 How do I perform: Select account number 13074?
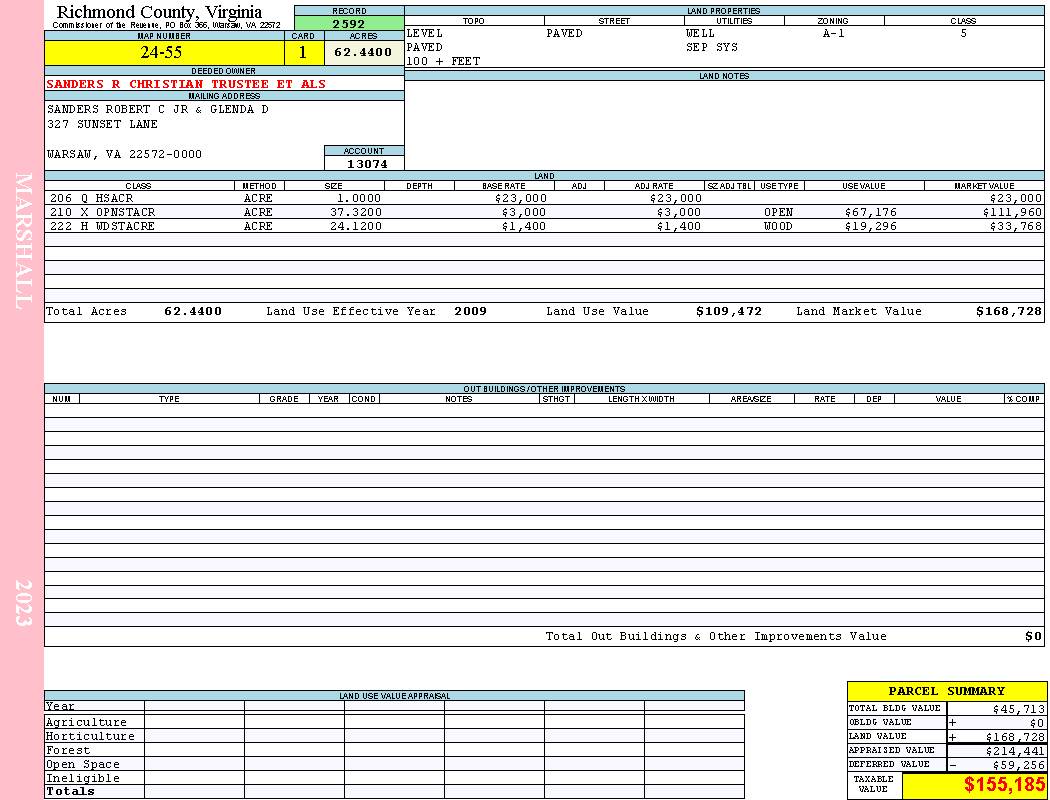[366, 163]
